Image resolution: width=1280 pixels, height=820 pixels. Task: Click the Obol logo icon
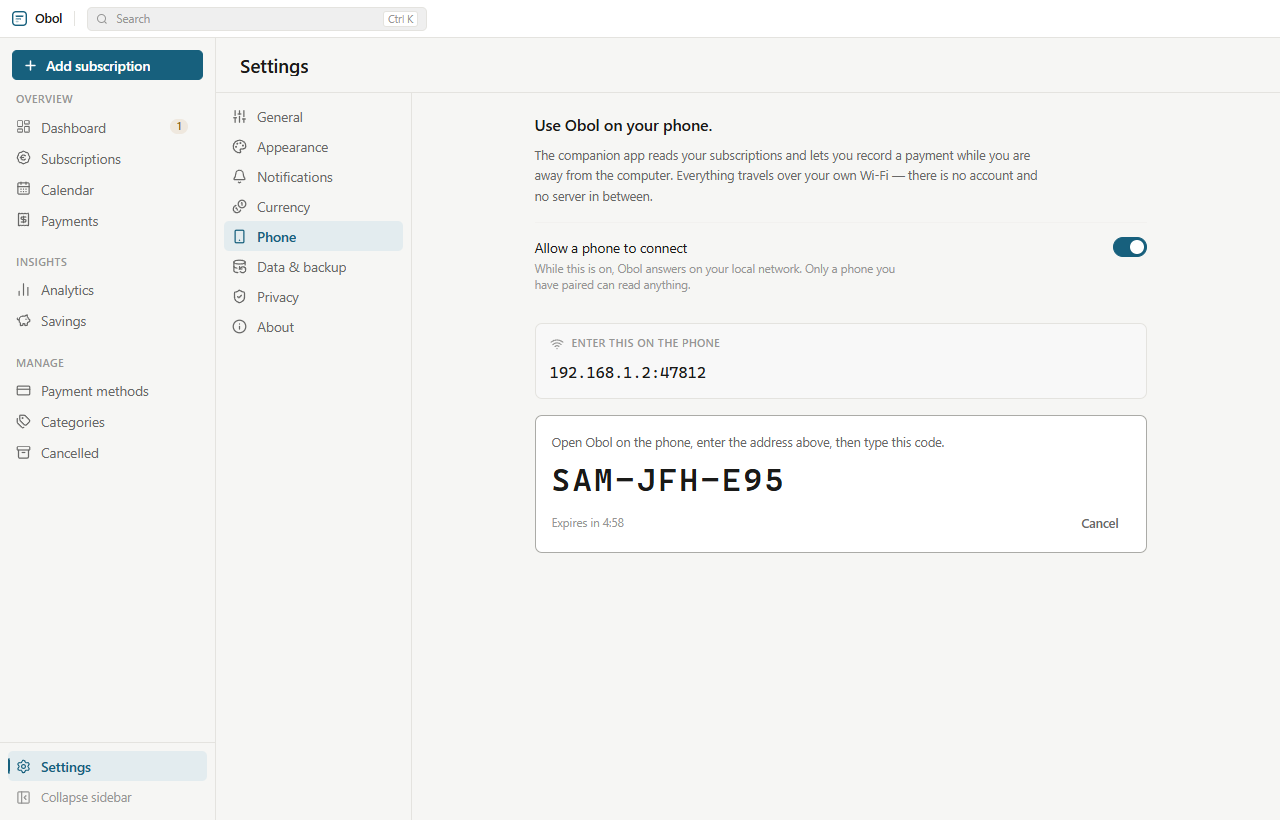19,18
